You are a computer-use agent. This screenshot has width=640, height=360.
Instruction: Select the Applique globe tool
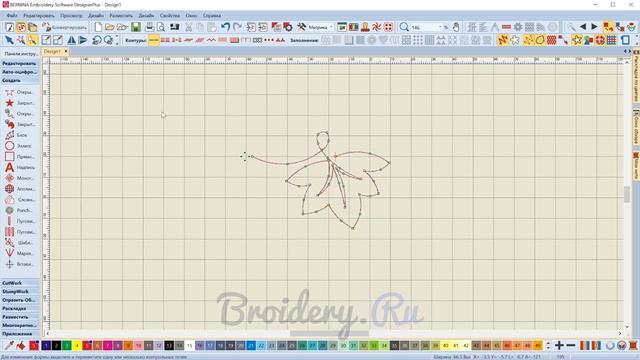pos(9,189)
